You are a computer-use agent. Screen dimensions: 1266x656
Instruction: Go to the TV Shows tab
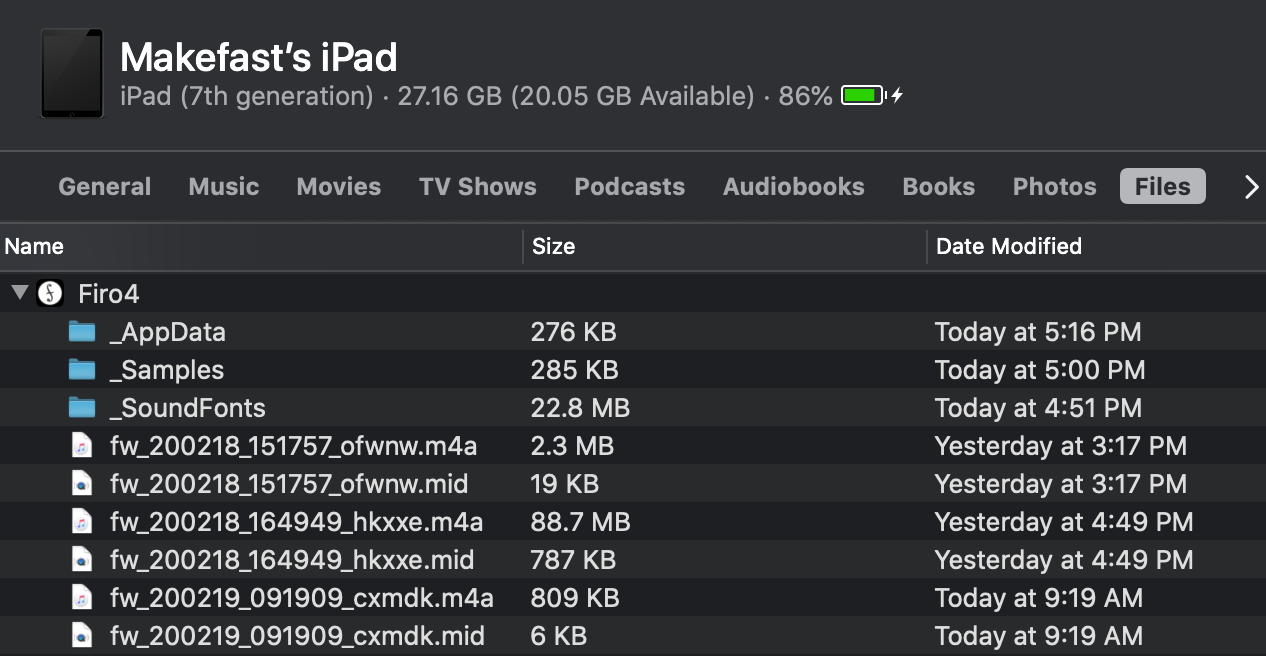click(478, 187)
